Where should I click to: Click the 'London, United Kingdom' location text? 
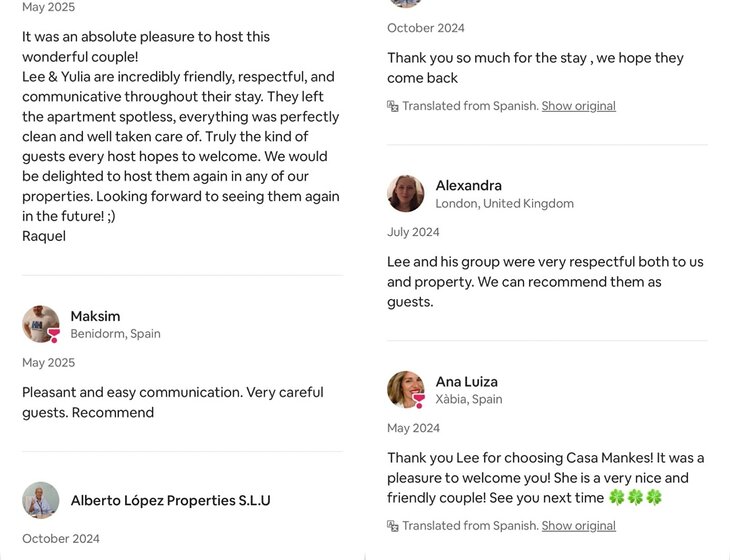tap(504, 204)
